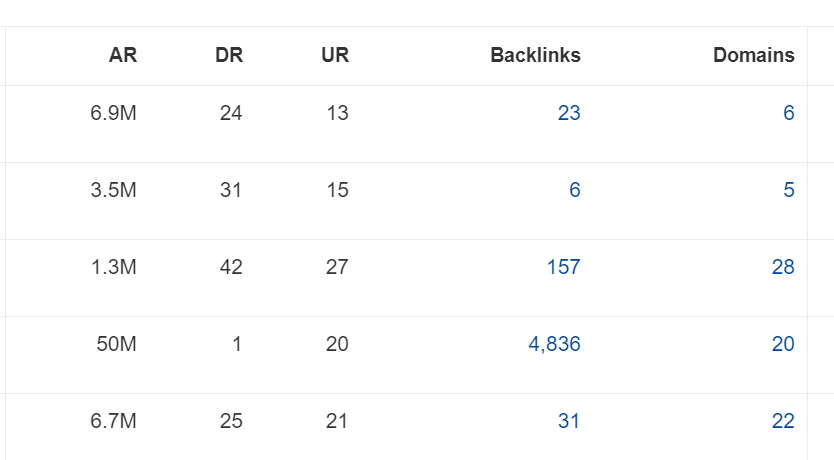This screenshot has width=834, height=460.
Task: Select the 50M AR value cell
Action: click(x=116, y=344)
